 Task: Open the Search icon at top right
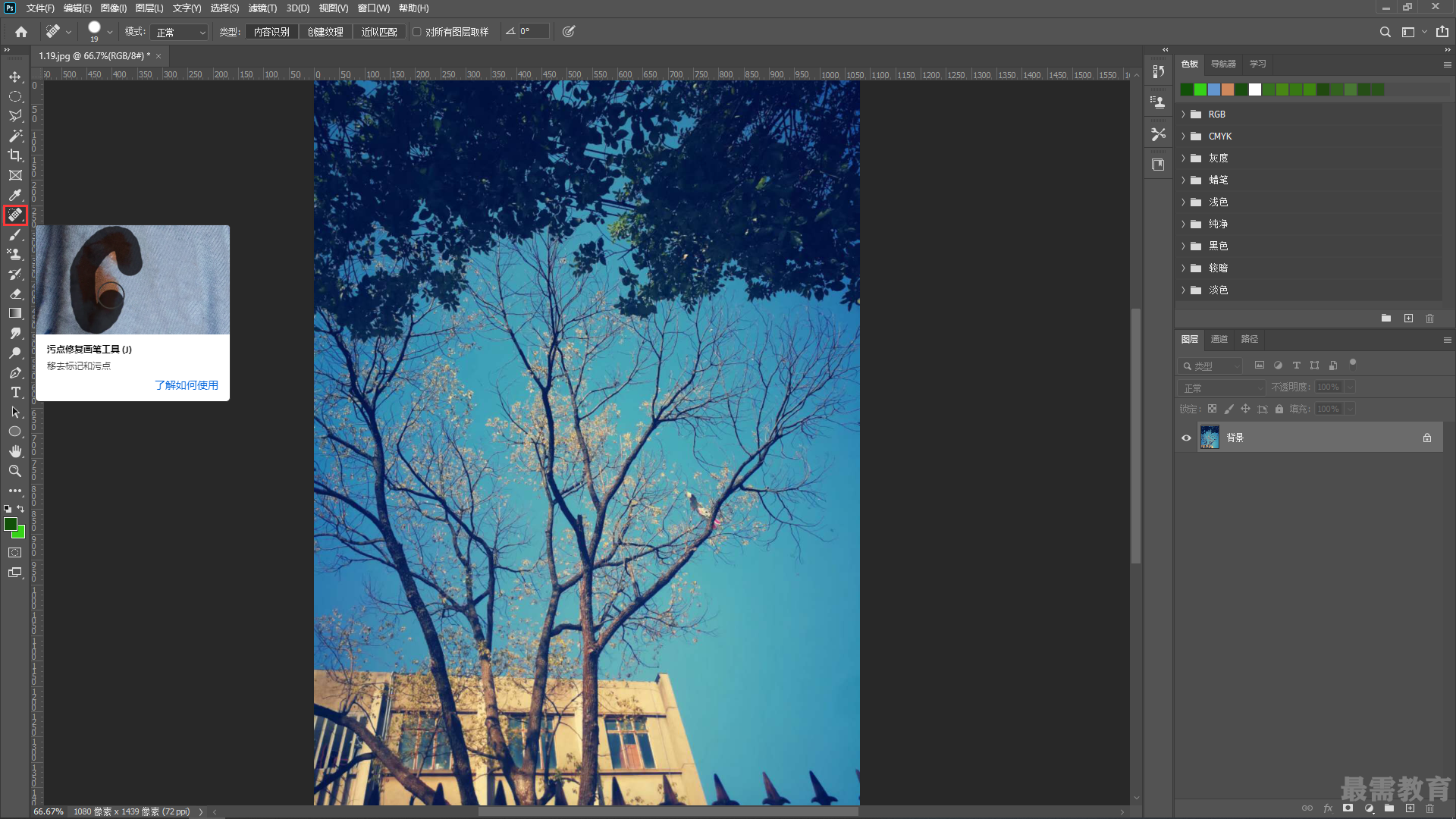(1385, 32)
